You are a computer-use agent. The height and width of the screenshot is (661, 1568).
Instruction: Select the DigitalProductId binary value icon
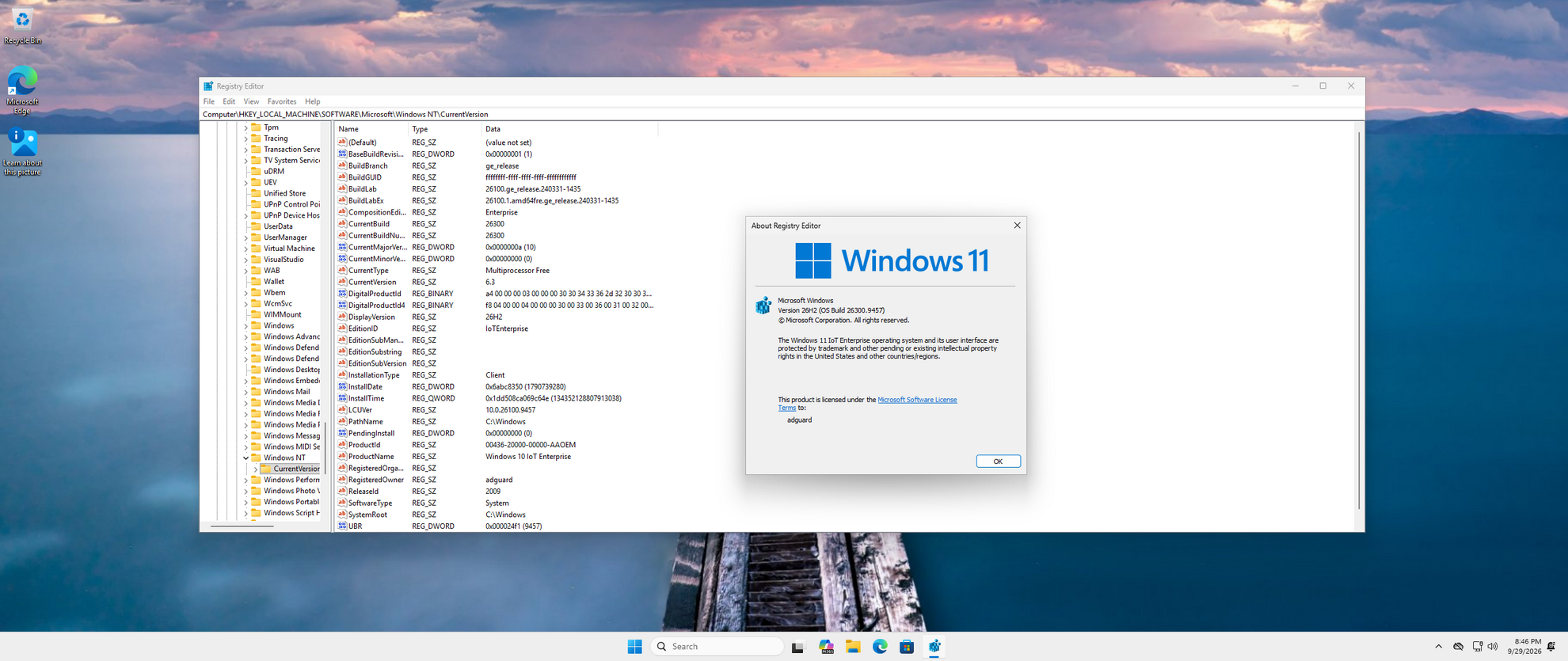342,293
